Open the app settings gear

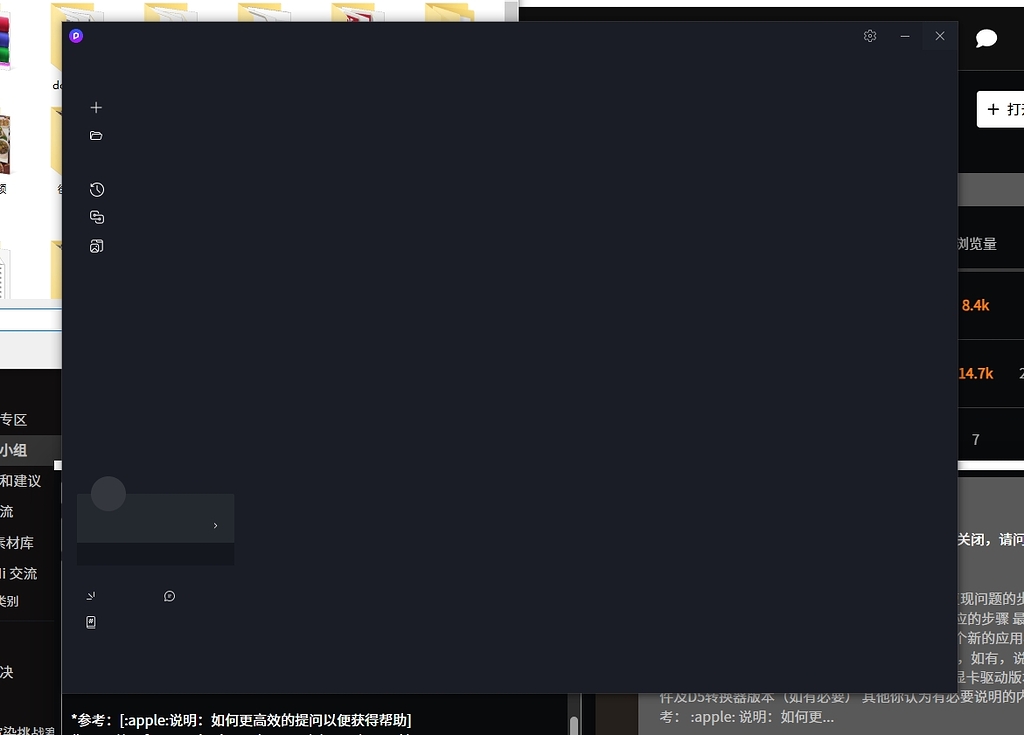click(869, 35)
